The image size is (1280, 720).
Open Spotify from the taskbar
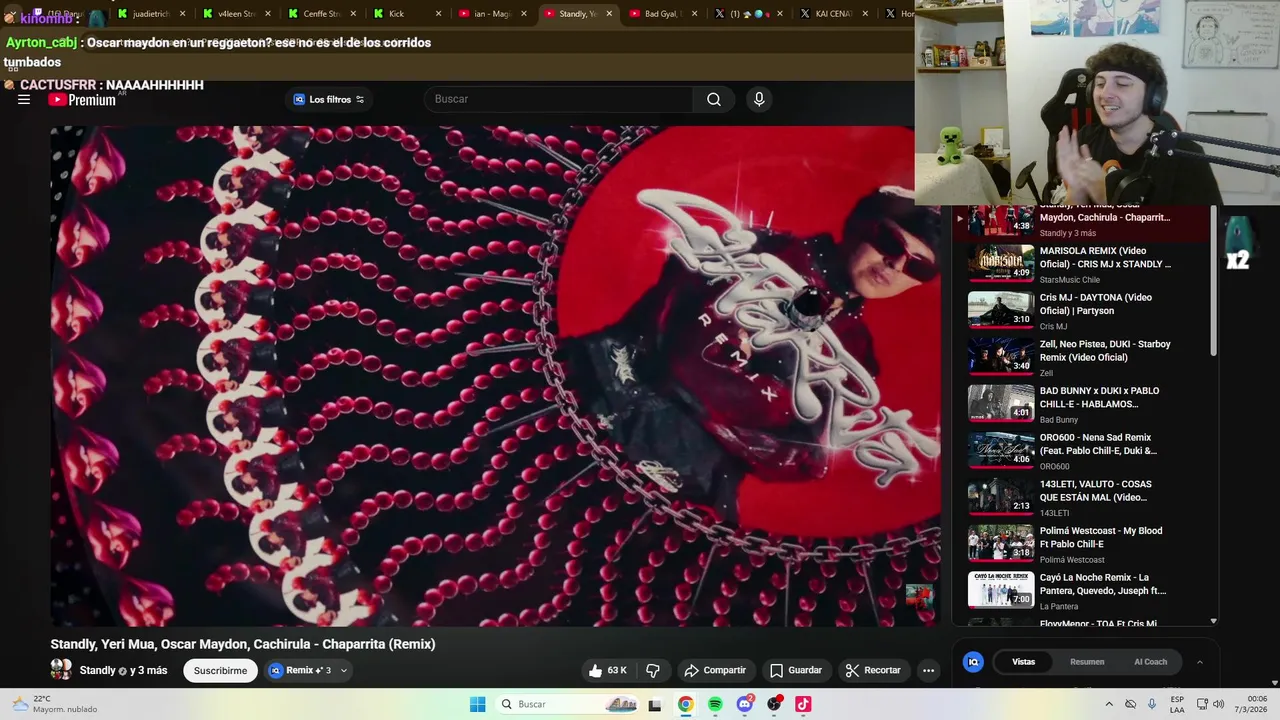[715, 704]
